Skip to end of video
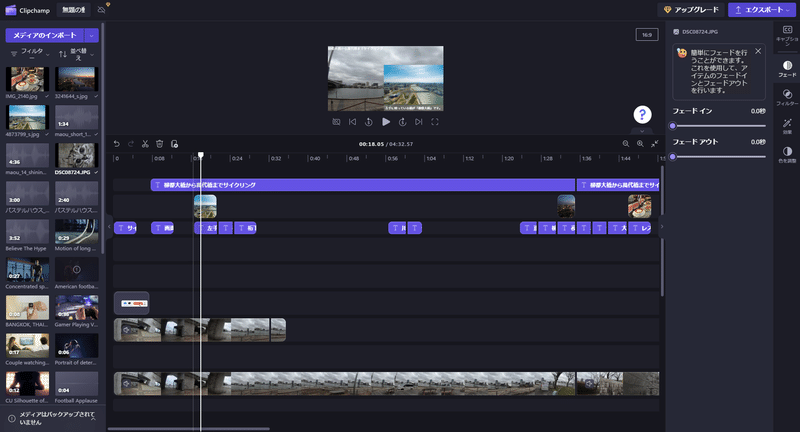Screen dimensions: 800x432 418,122
